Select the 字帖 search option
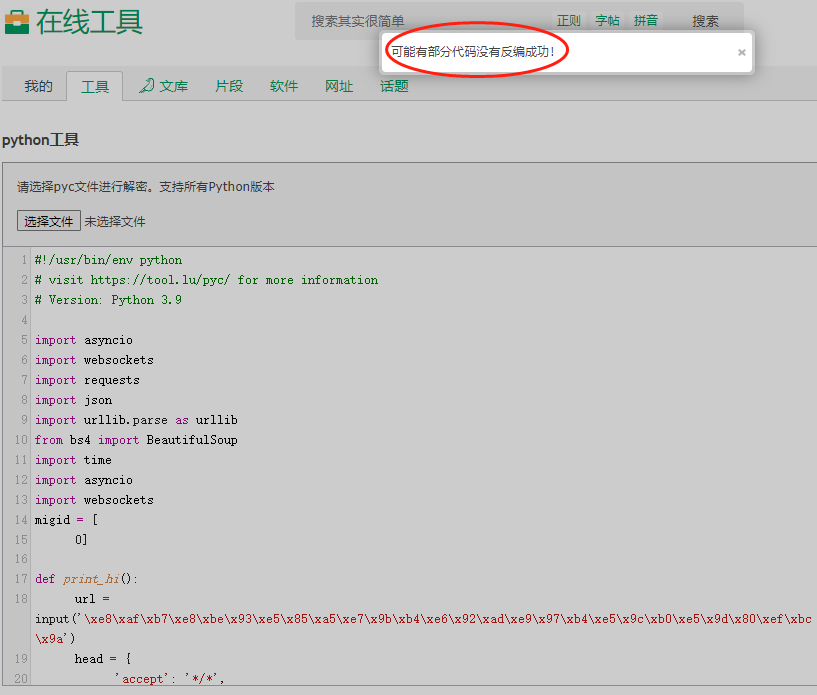 pos(607,21)
